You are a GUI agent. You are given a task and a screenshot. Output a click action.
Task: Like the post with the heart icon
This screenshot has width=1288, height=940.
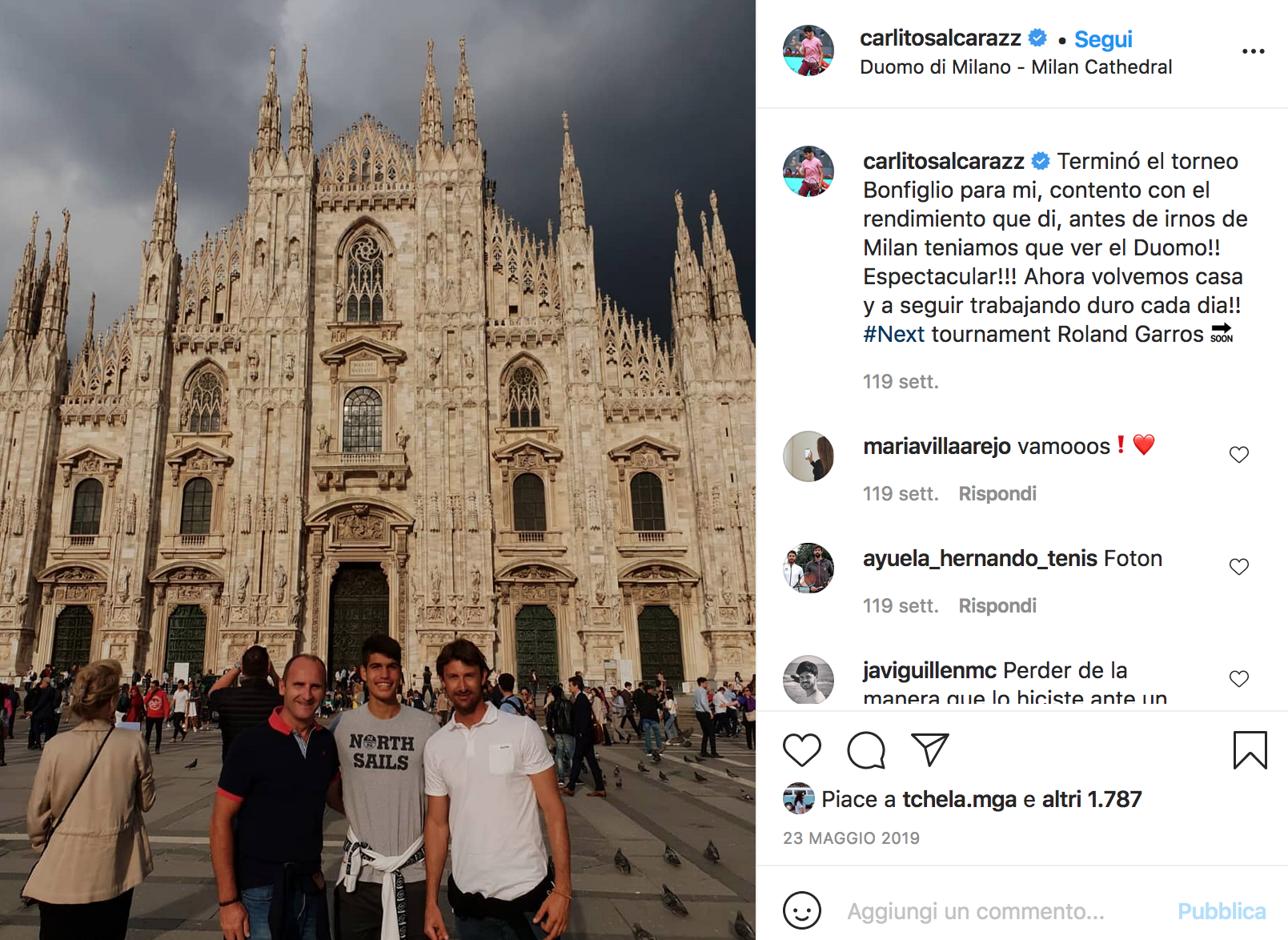(801, 750)
